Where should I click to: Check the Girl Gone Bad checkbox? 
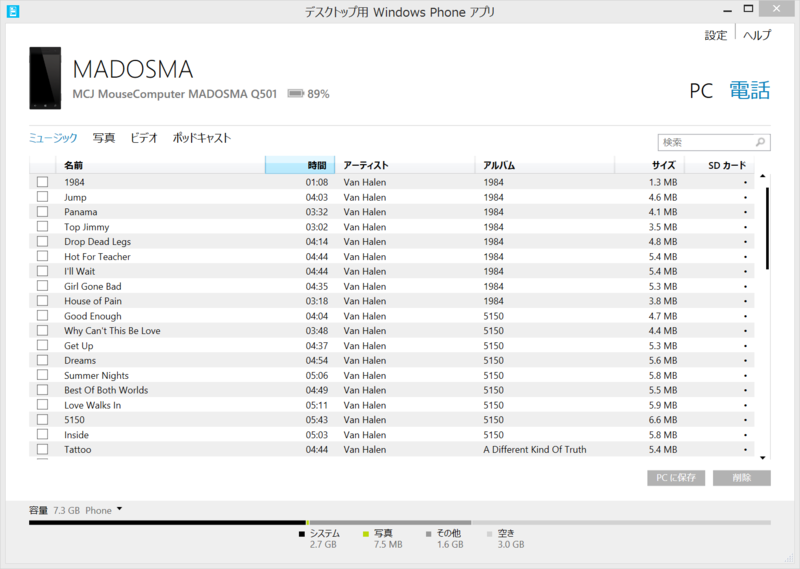pyautogui.click(x=42, y=286)
